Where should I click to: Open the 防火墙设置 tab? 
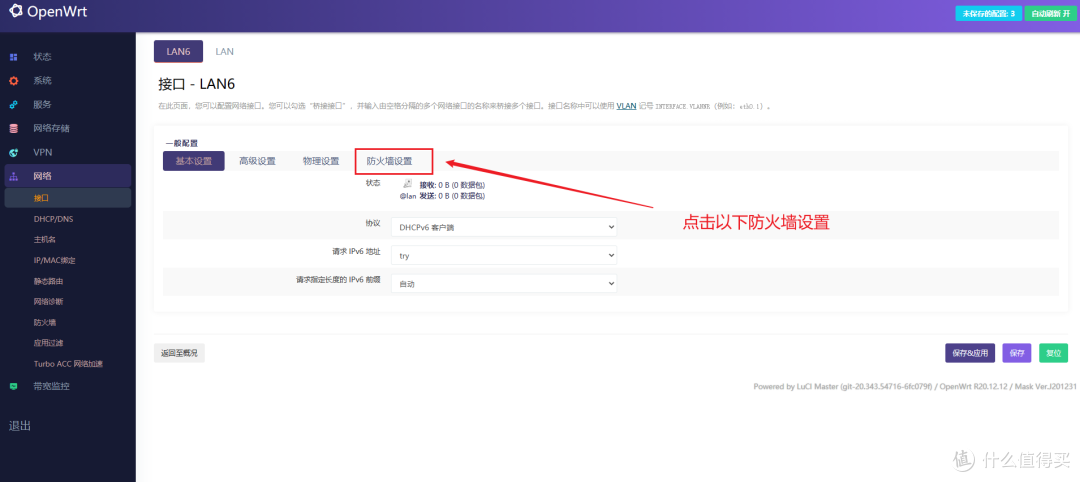(x=389, y=161)
